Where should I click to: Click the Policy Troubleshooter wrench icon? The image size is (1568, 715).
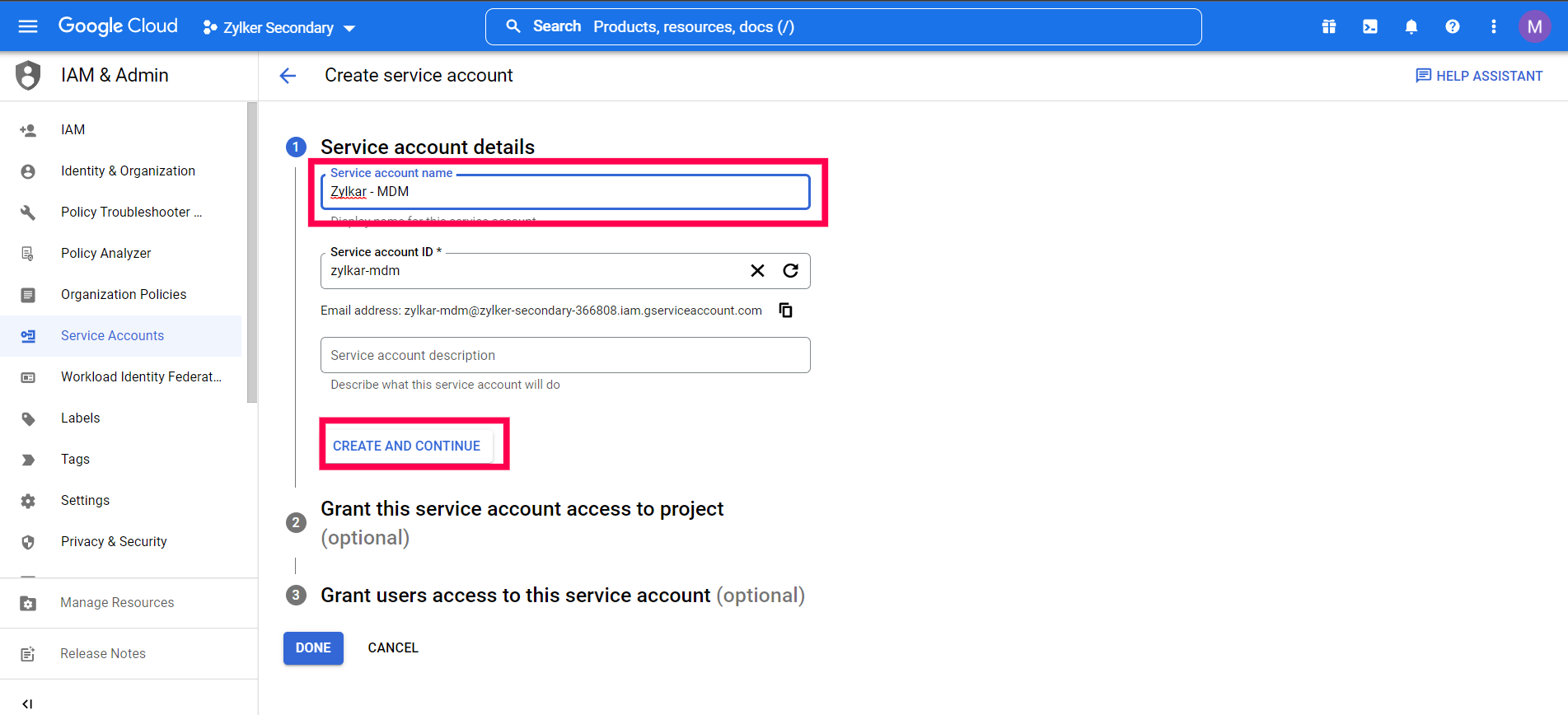pyautogui.click(x=28, y=213)
